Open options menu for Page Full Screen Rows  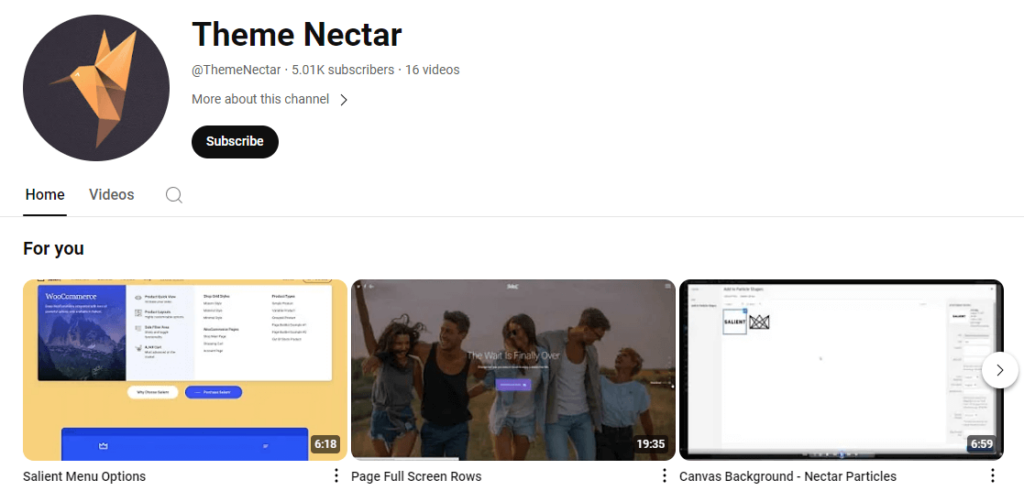pos(664,475)
